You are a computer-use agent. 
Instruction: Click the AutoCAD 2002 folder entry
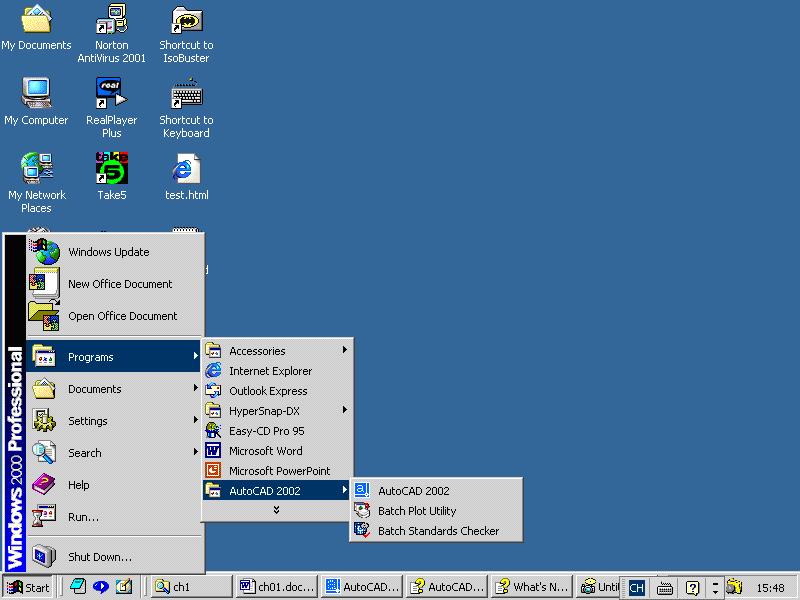tap(276, 490)
